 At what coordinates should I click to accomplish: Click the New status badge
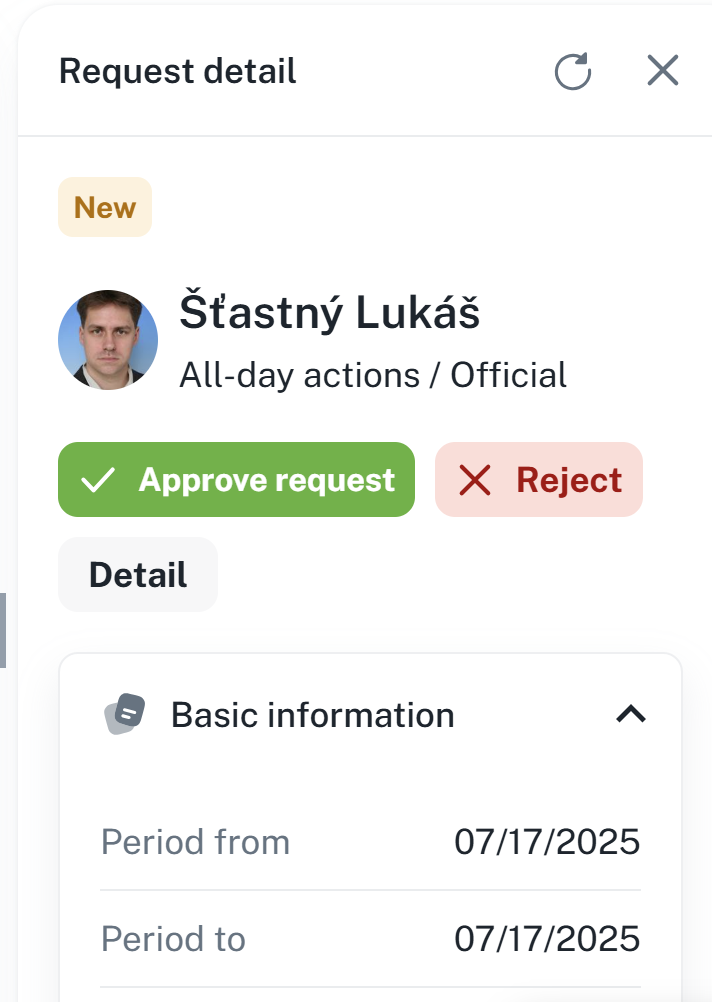coord(105,207)
